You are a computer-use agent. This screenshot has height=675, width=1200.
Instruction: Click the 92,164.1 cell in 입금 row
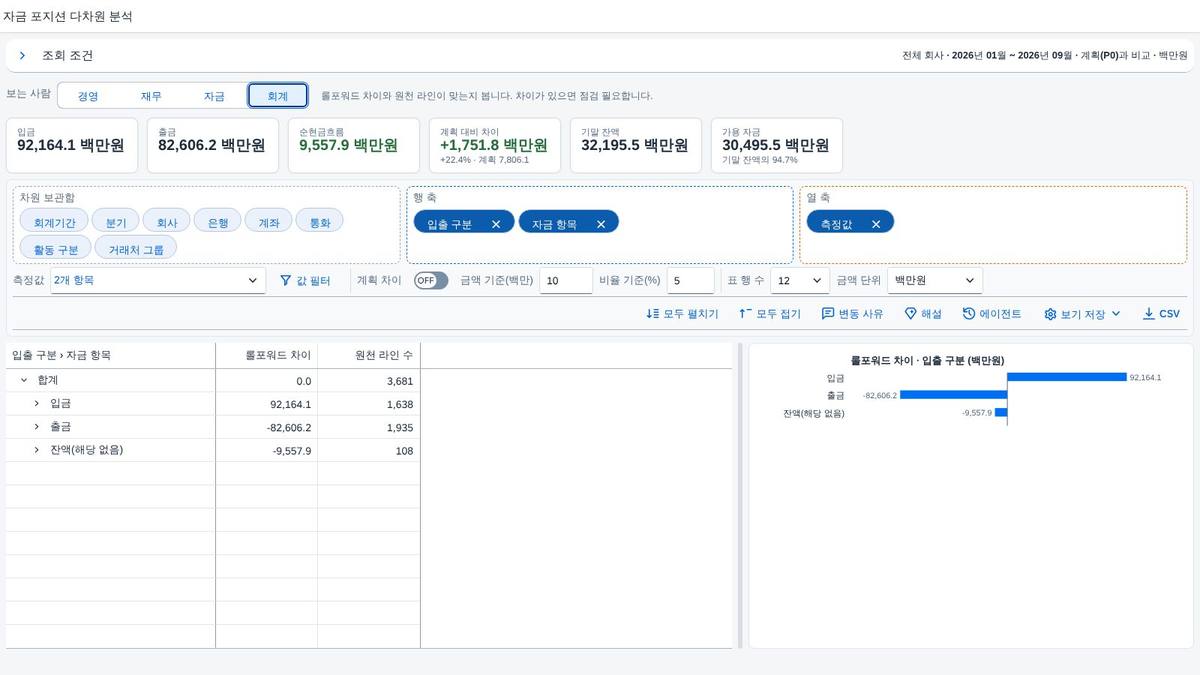267,404
